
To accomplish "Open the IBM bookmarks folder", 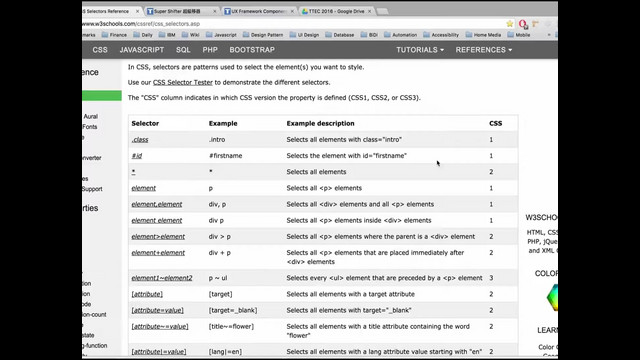I will tap(167, 35).
